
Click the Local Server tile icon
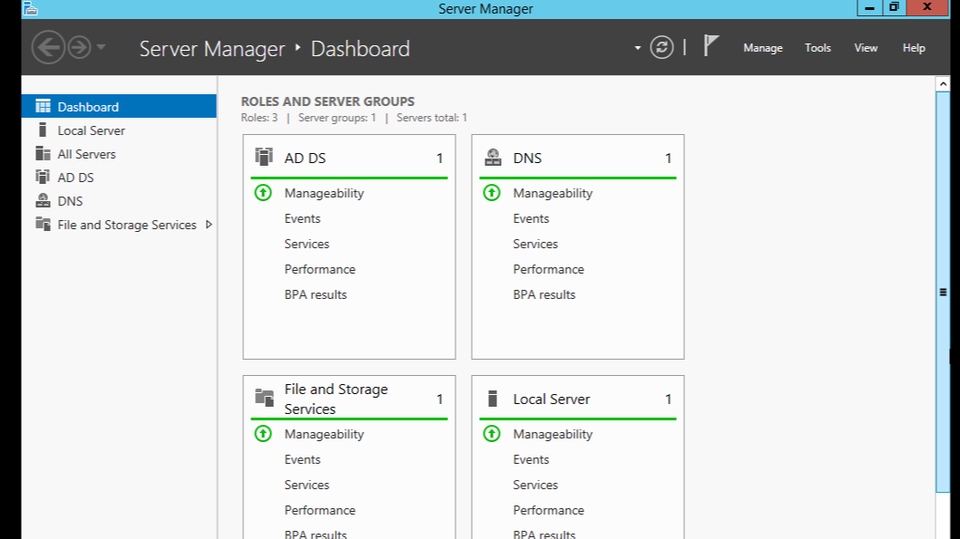tap(492, 399)
